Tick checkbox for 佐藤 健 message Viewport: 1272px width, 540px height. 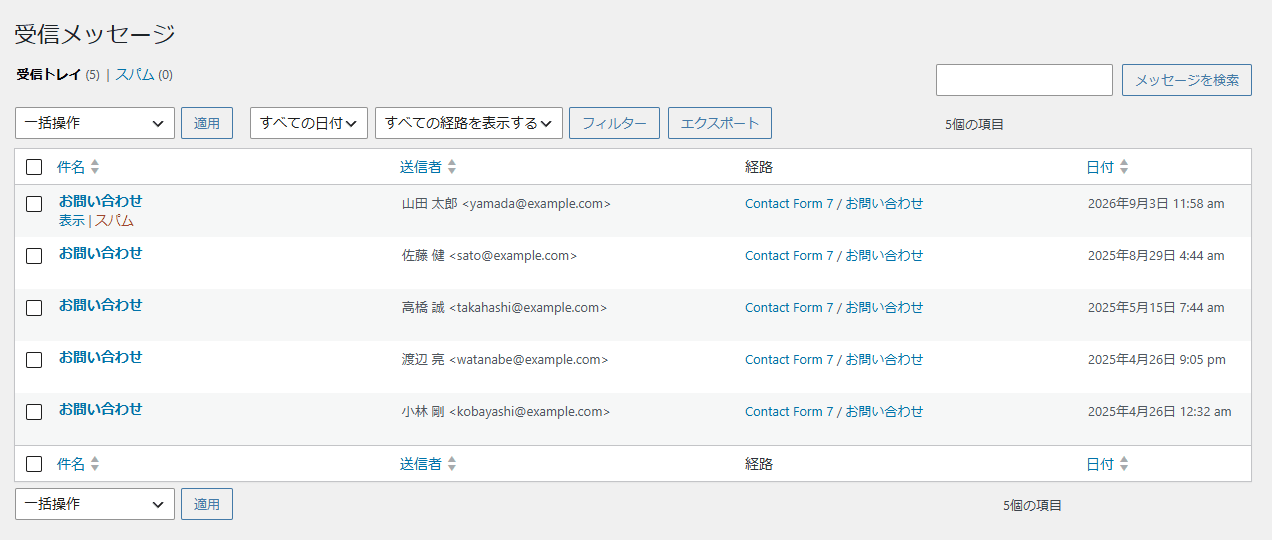(34, 256)
